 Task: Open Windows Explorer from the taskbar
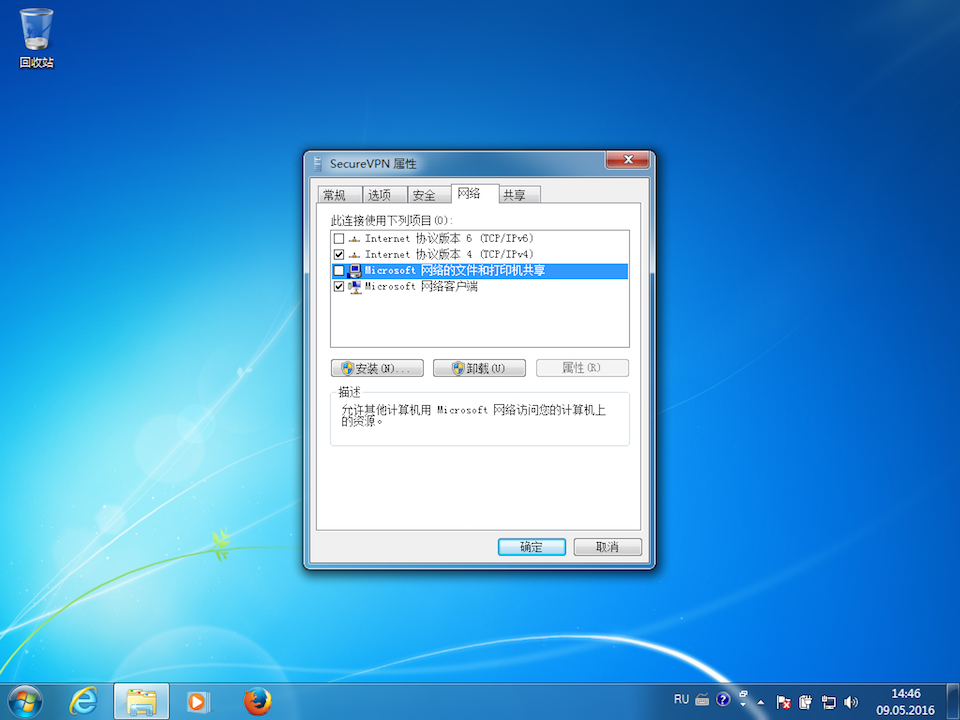coord(141,702)
